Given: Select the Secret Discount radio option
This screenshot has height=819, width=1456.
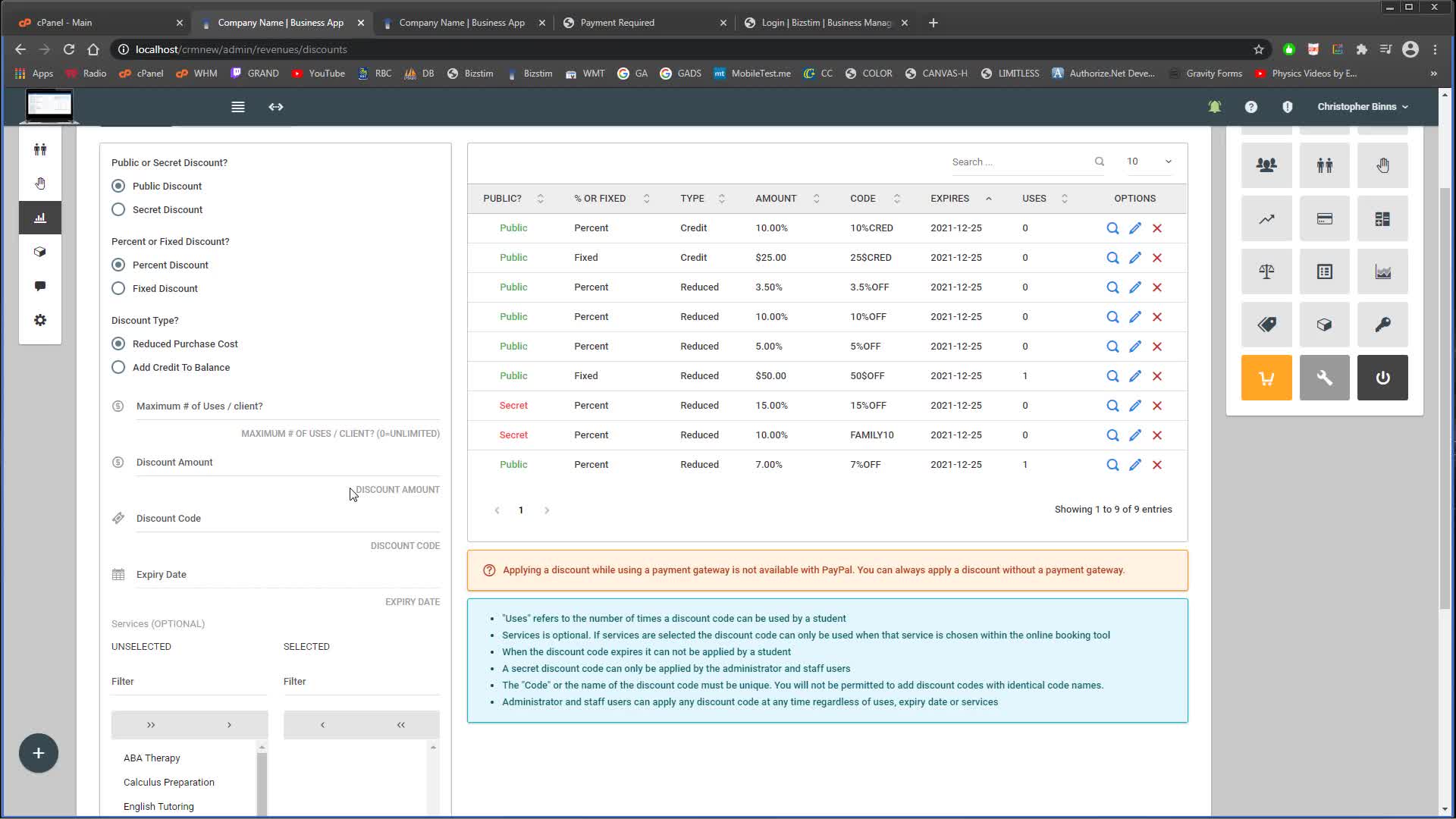Looking at the screenshot, I should (x=118, y=210).
